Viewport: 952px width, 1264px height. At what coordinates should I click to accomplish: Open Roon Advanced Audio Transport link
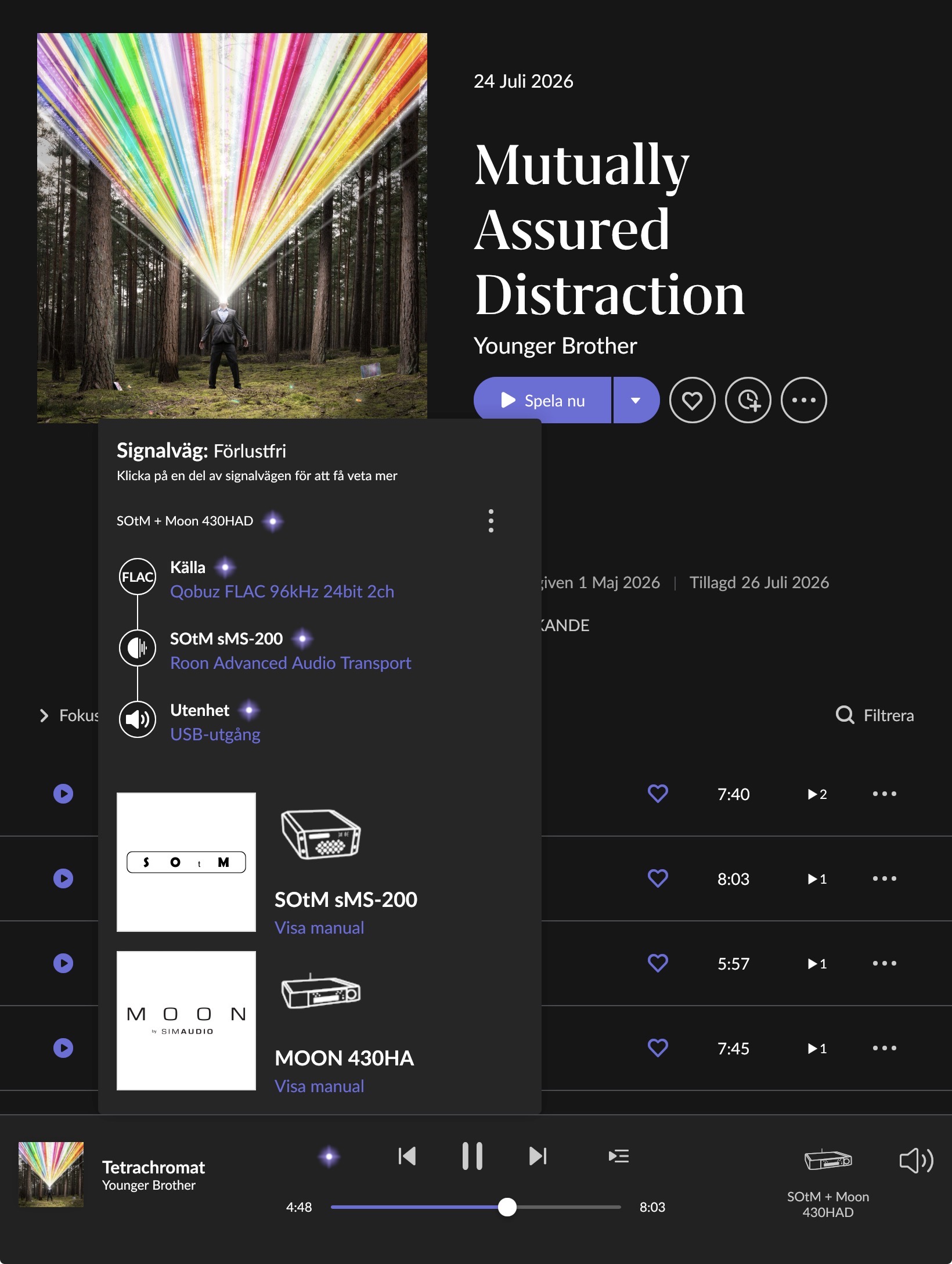(x=291, y=663)
